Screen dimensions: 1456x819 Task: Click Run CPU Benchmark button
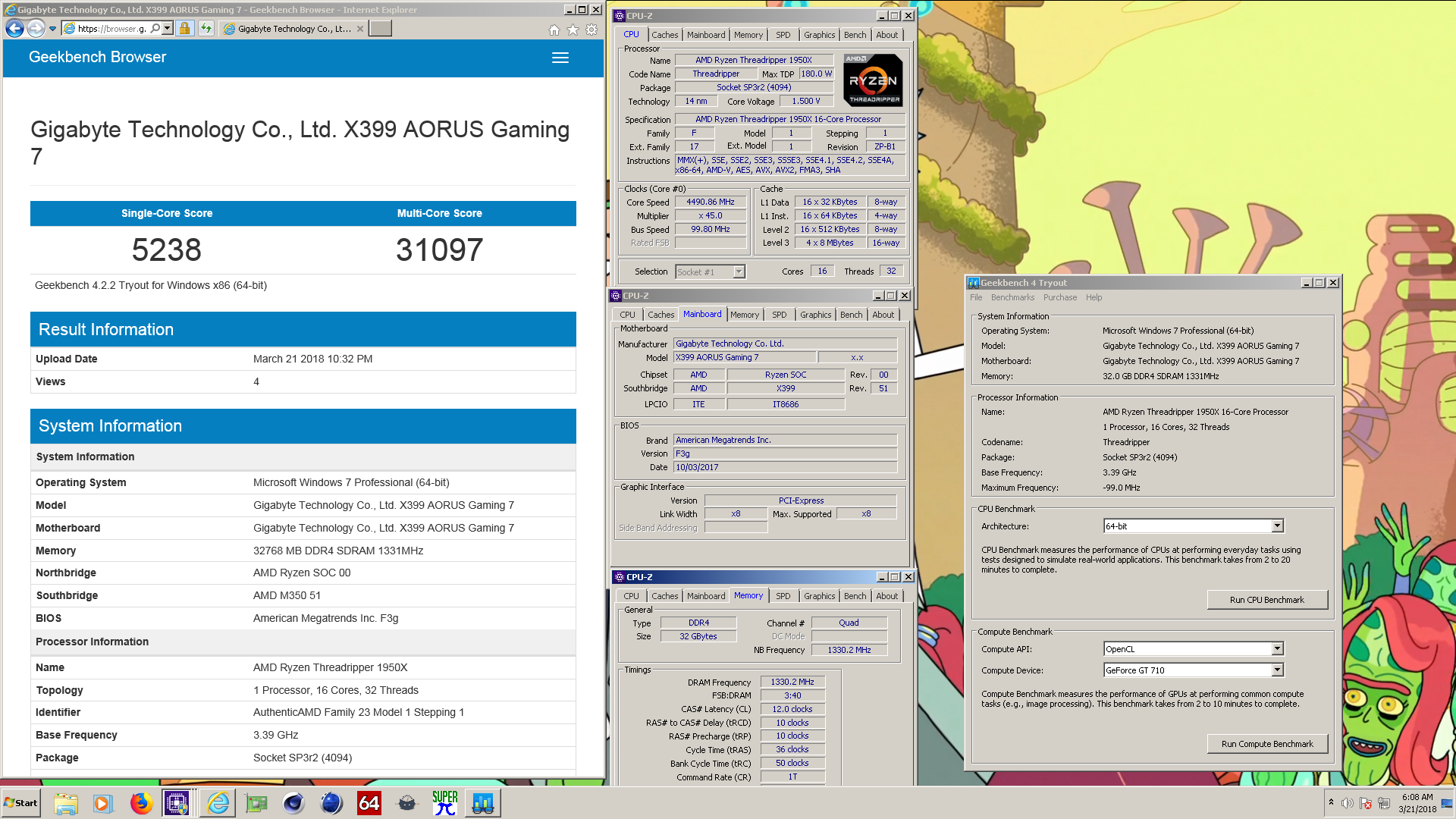[1267, 600]
